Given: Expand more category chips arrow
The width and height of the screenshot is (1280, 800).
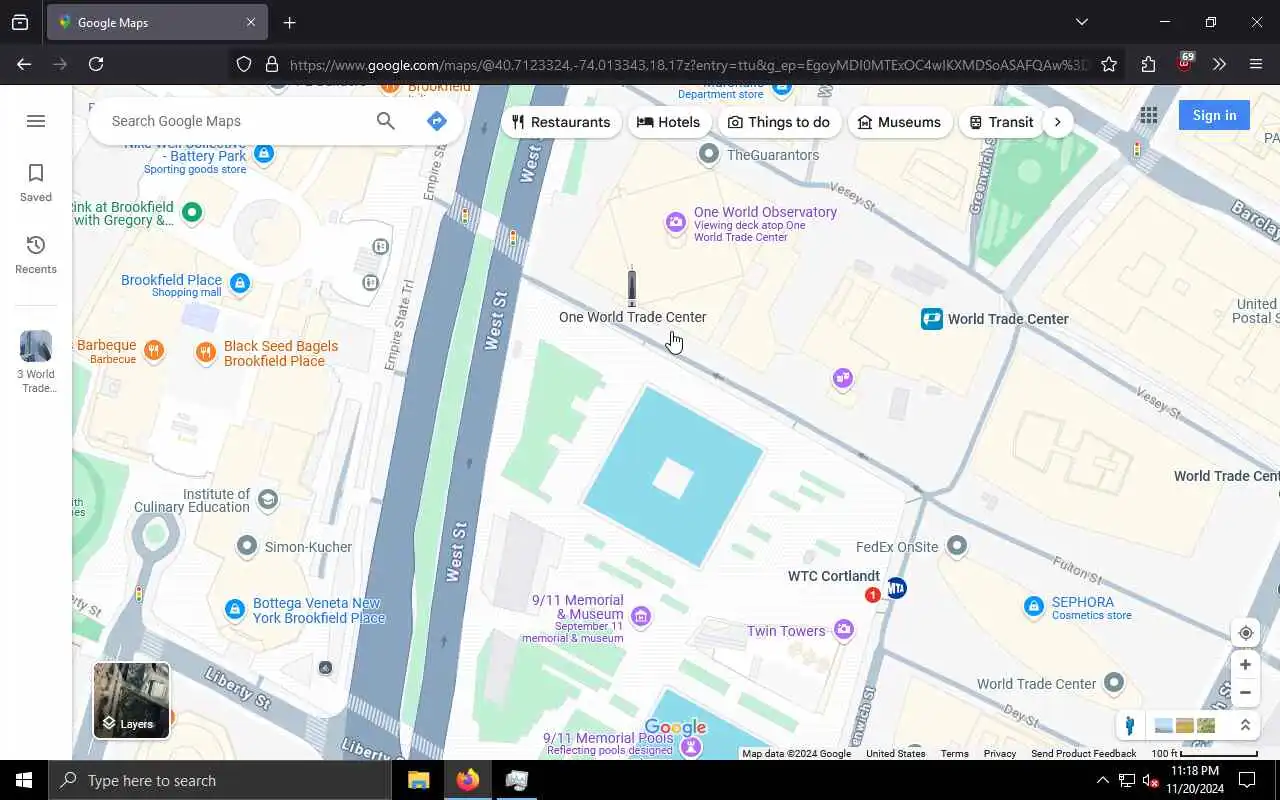Looking at the screenshot, I should [x=1058, y=122].
